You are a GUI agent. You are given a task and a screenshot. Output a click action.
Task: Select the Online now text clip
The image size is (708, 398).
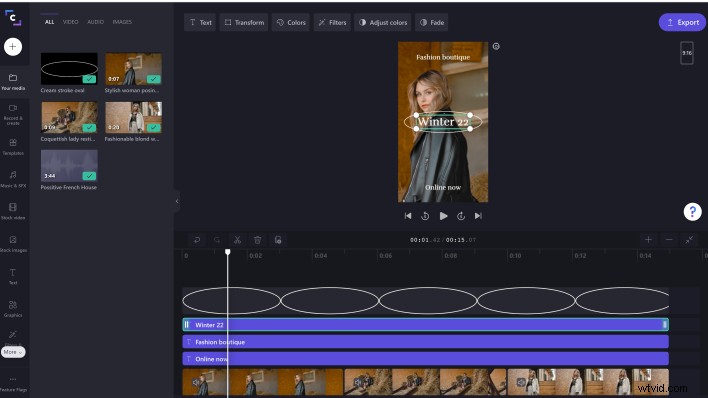(x=425, y=359)
